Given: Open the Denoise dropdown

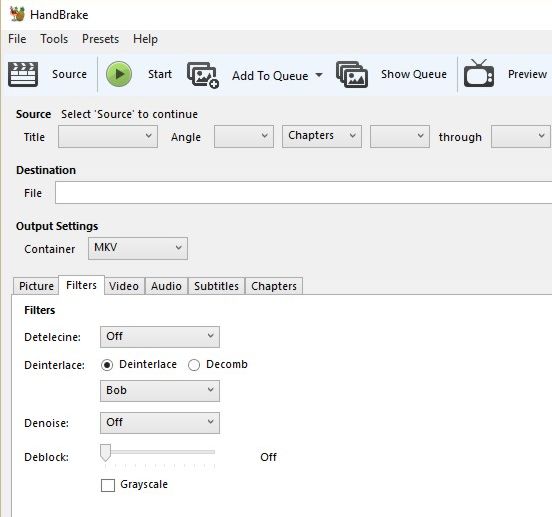Looking at the screenshot, I should [x=160, y=423].
